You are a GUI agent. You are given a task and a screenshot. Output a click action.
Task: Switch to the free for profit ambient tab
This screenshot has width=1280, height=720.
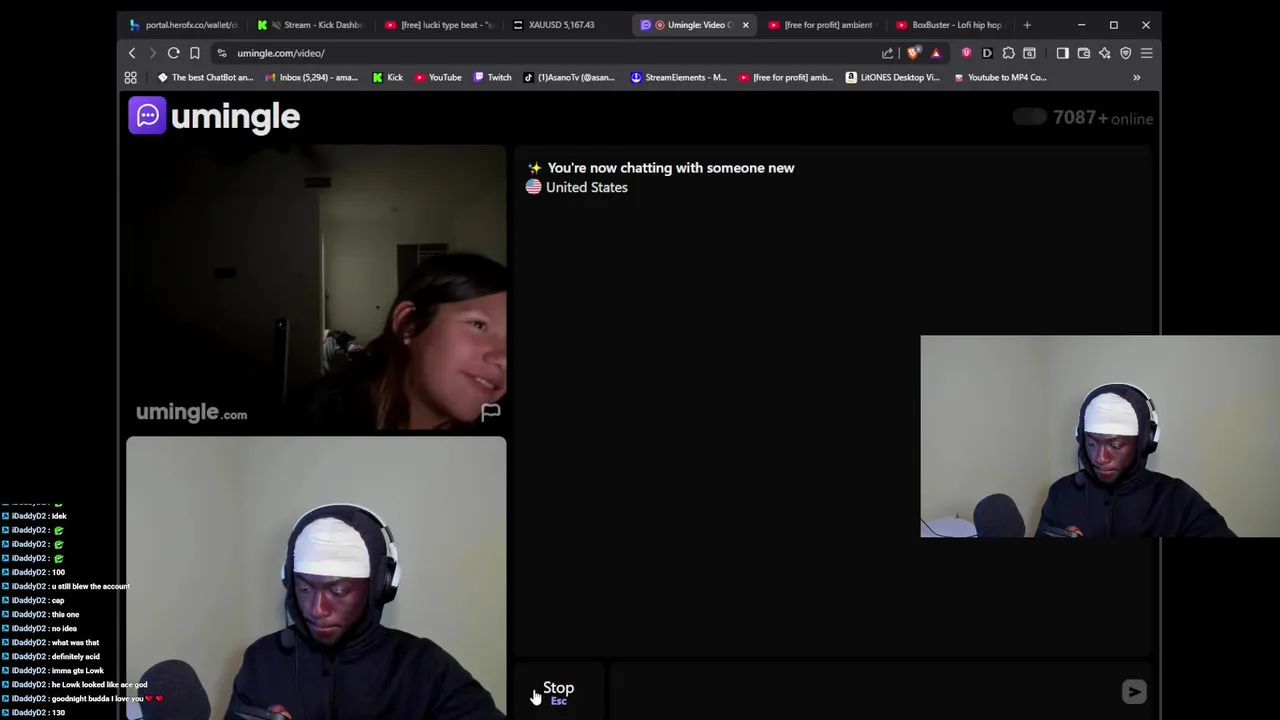pyautogui.click(x=822, y=25)
